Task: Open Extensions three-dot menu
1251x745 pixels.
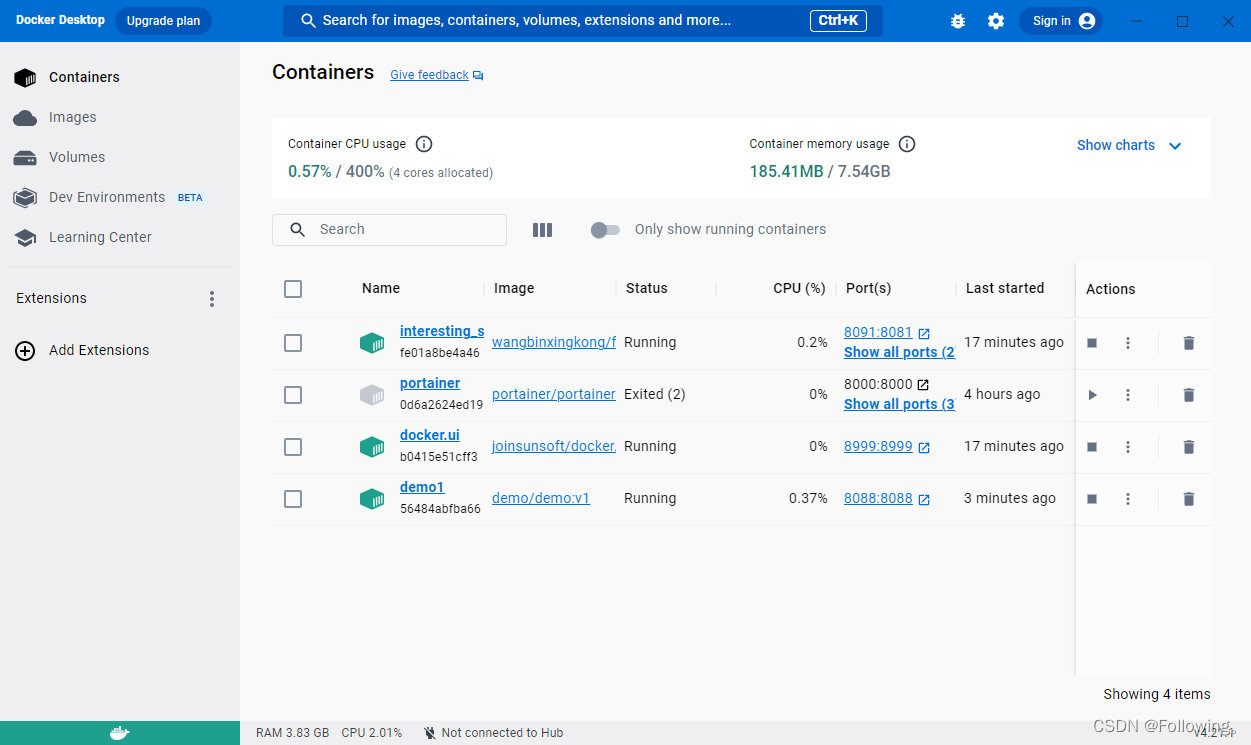Action: point(212,299)
